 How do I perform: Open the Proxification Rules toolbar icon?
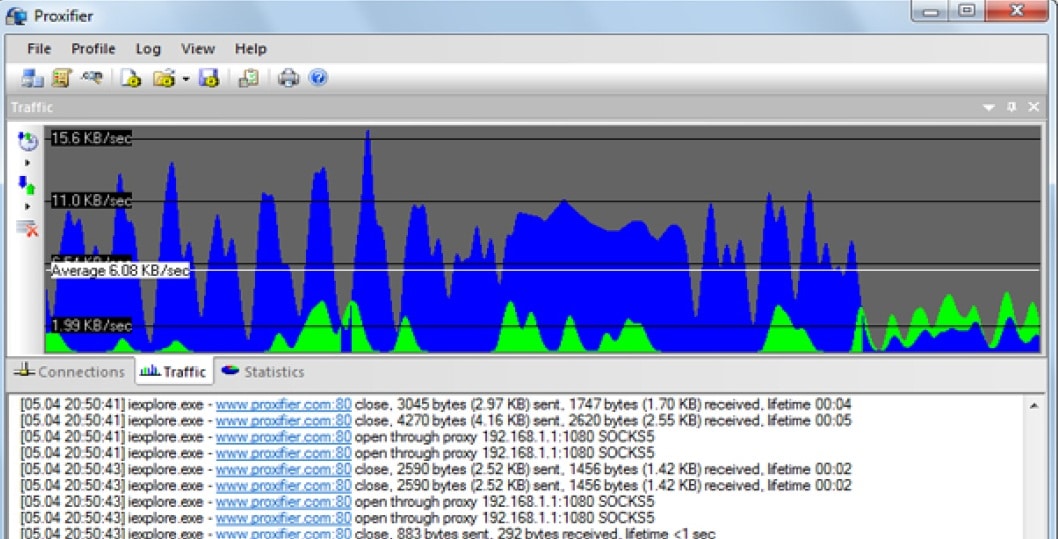tap(61, 78)
